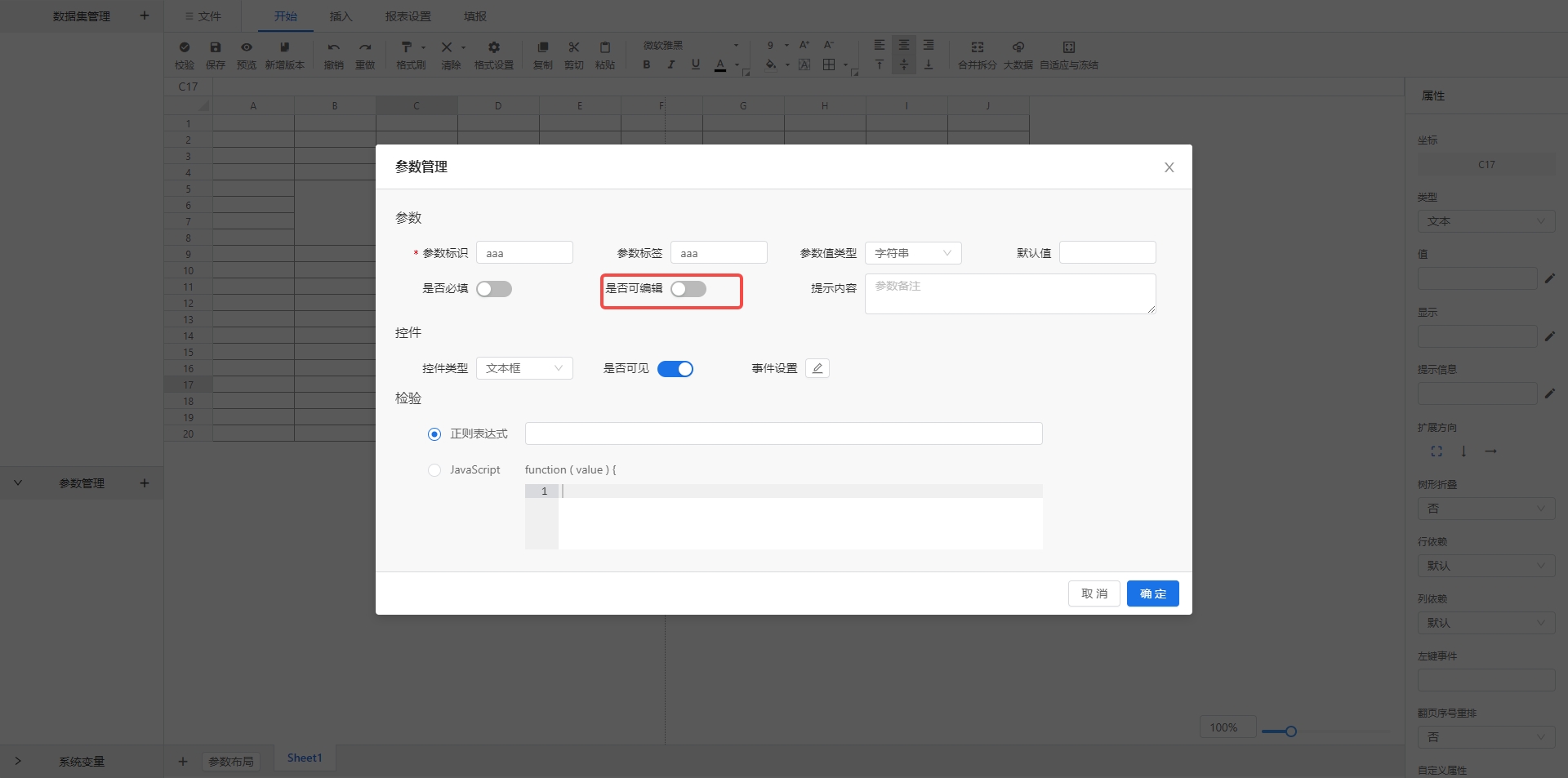Viewport: 1568px width, 778px height.
Task: Open the 行依赖 dropdown
Action: (x=1486, y=566)
